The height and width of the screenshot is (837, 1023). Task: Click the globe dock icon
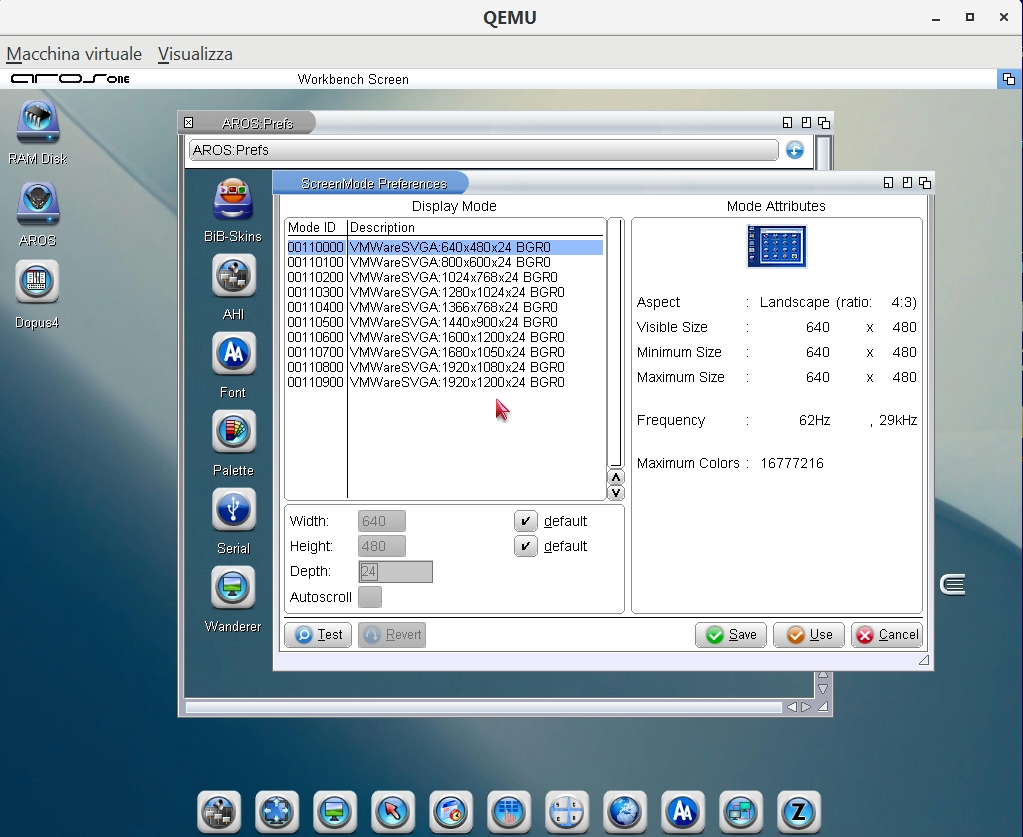coord(625,812)
